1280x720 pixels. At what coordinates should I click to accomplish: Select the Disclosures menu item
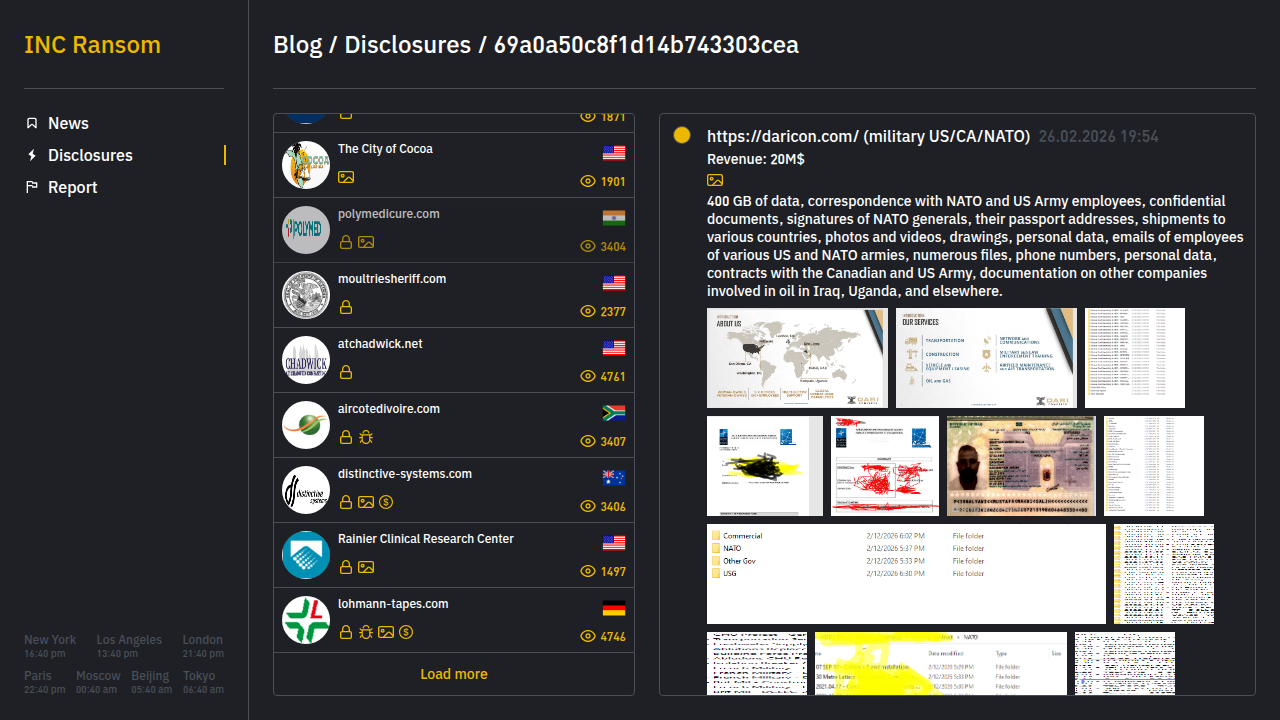point(90,155)
